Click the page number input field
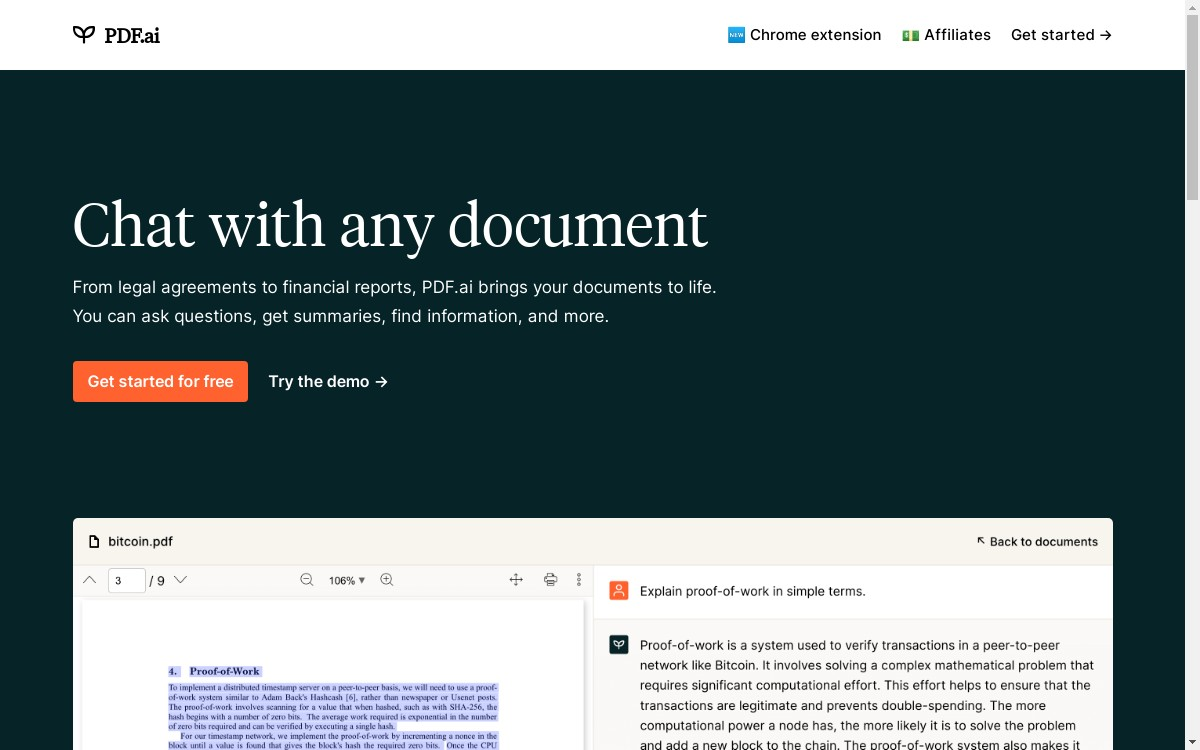Image resolution: width=1200 pixels, height=750 pixels. point(127,580)
